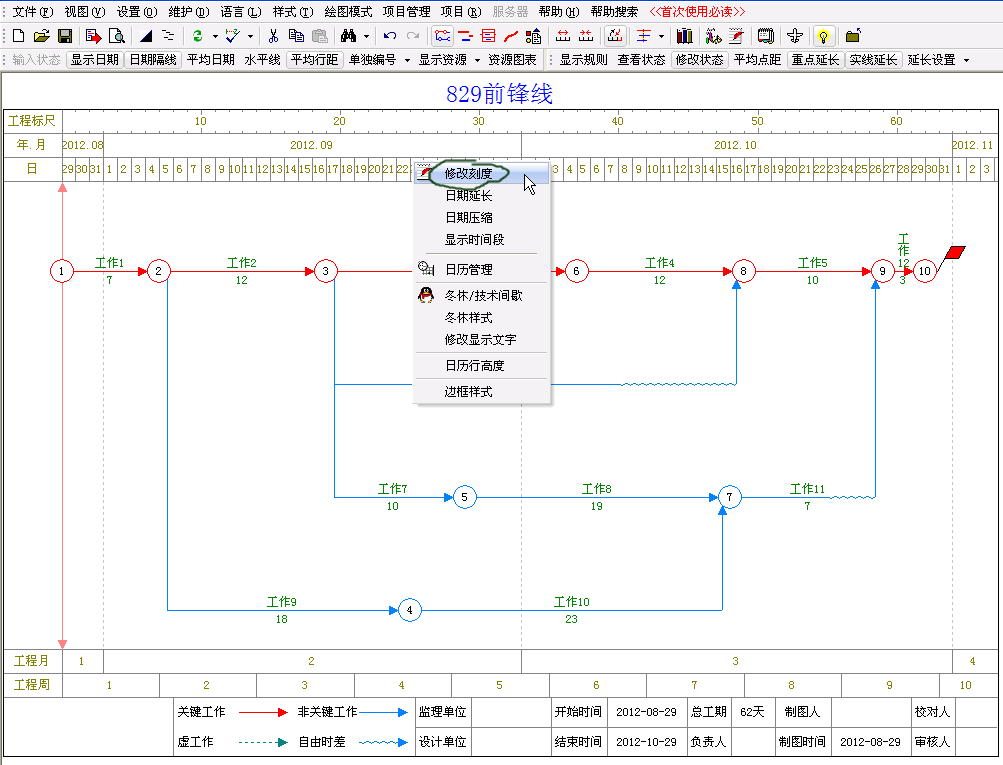Click the export icon with red arrow
The image size is (1003, 765).
(x=93, y=36)
